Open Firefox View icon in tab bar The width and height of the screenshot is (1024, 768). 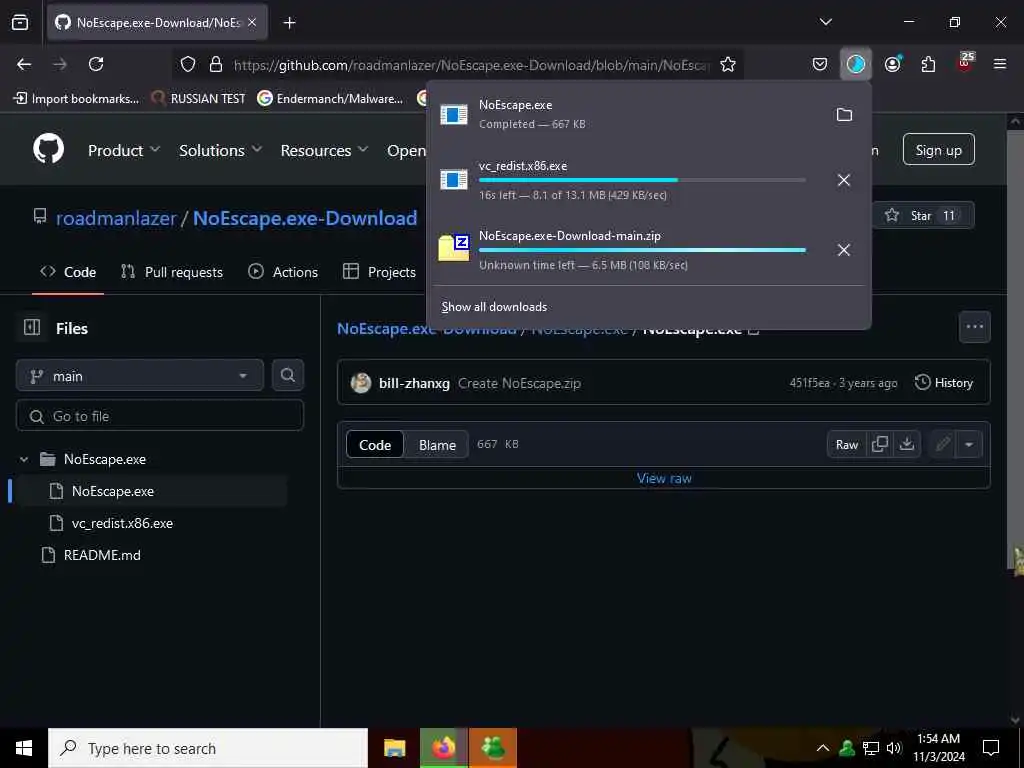(20, 23)
